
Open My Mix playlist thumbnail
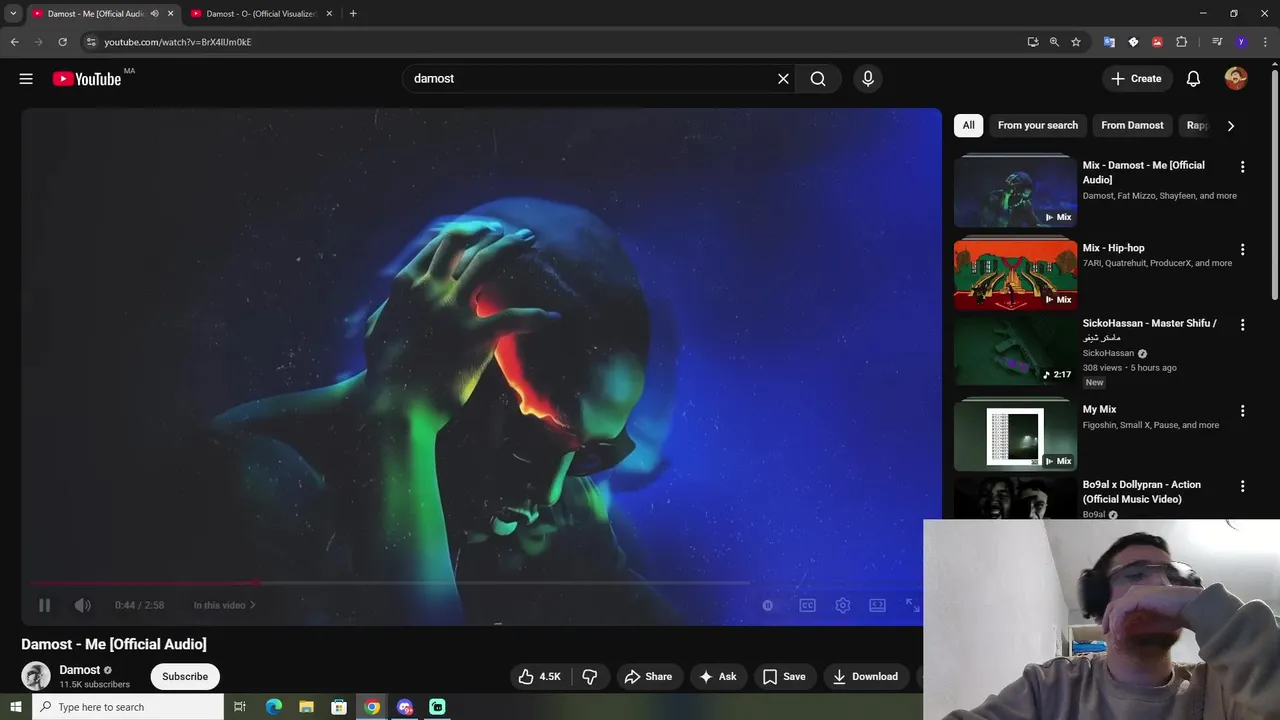(x=1015, y=435)
